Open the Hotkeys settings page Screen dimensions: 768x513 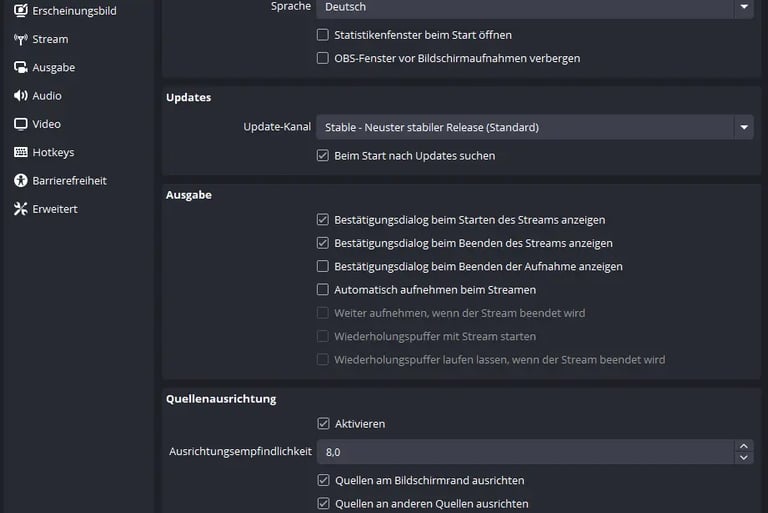point(53,152)
